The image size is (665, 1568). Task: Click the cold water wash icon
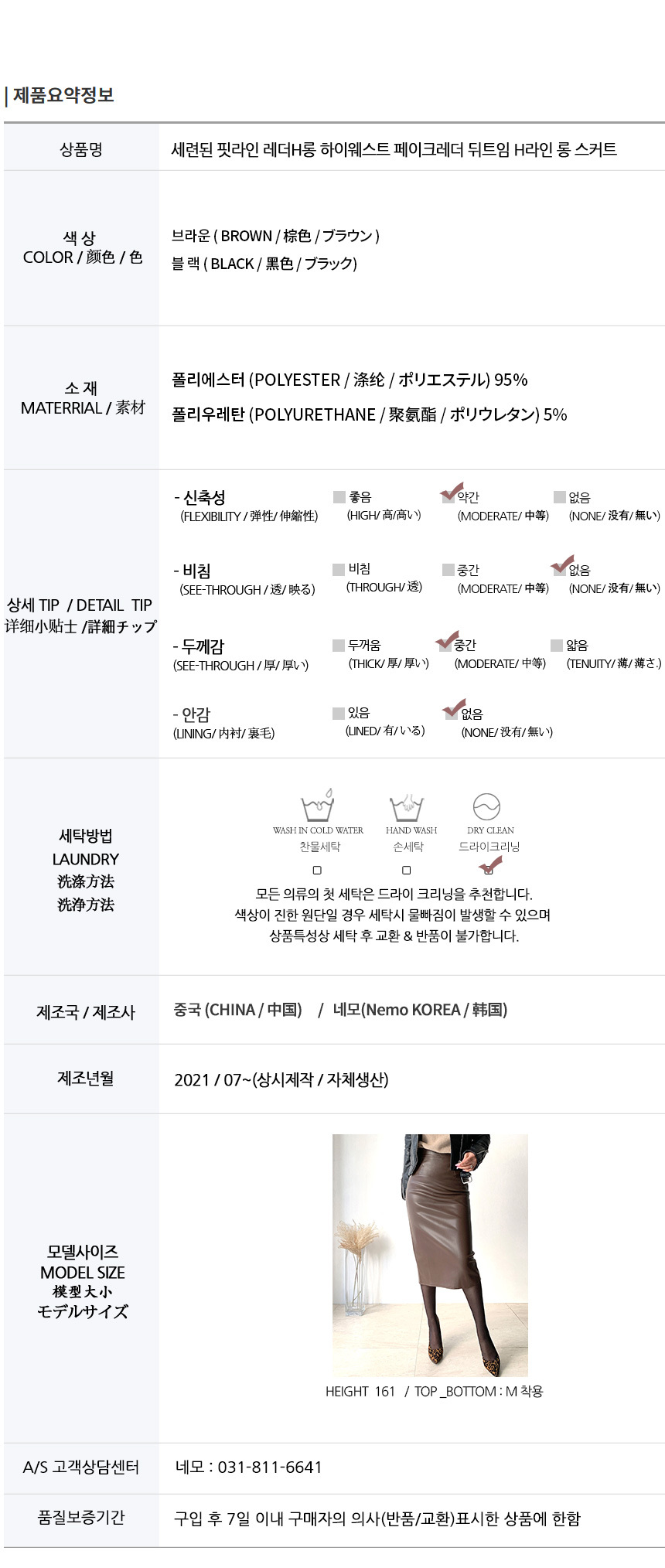point(318,806)
